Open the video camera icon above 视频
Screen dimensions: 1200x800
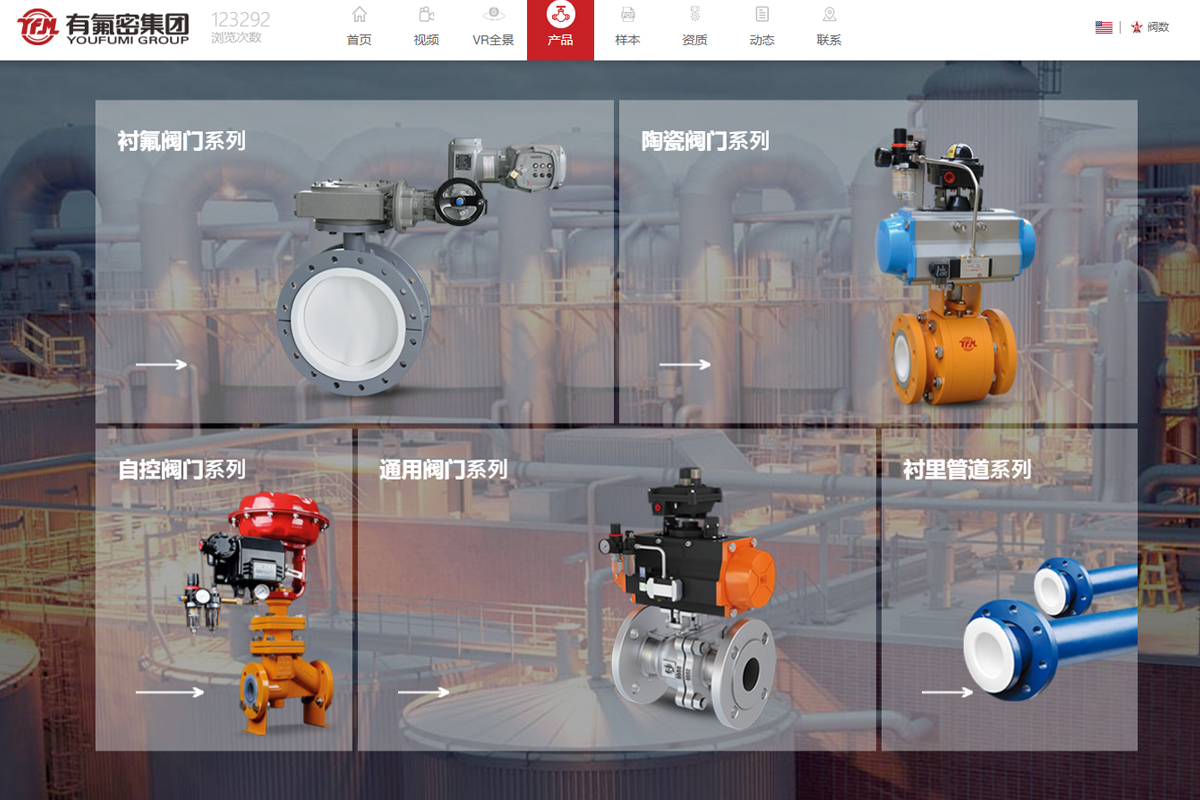(x=426, y=15)
